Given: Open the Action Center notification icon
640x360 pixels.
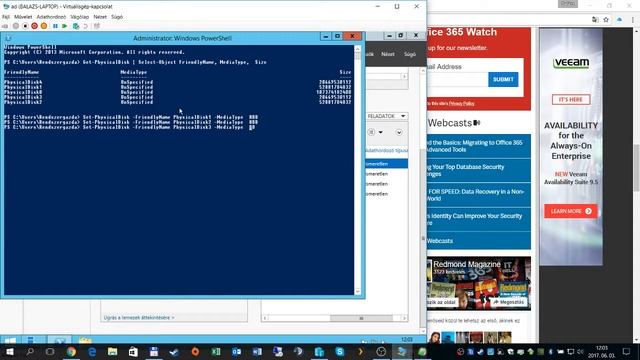Looking at the screenshot, I should (x=626, y=351).
